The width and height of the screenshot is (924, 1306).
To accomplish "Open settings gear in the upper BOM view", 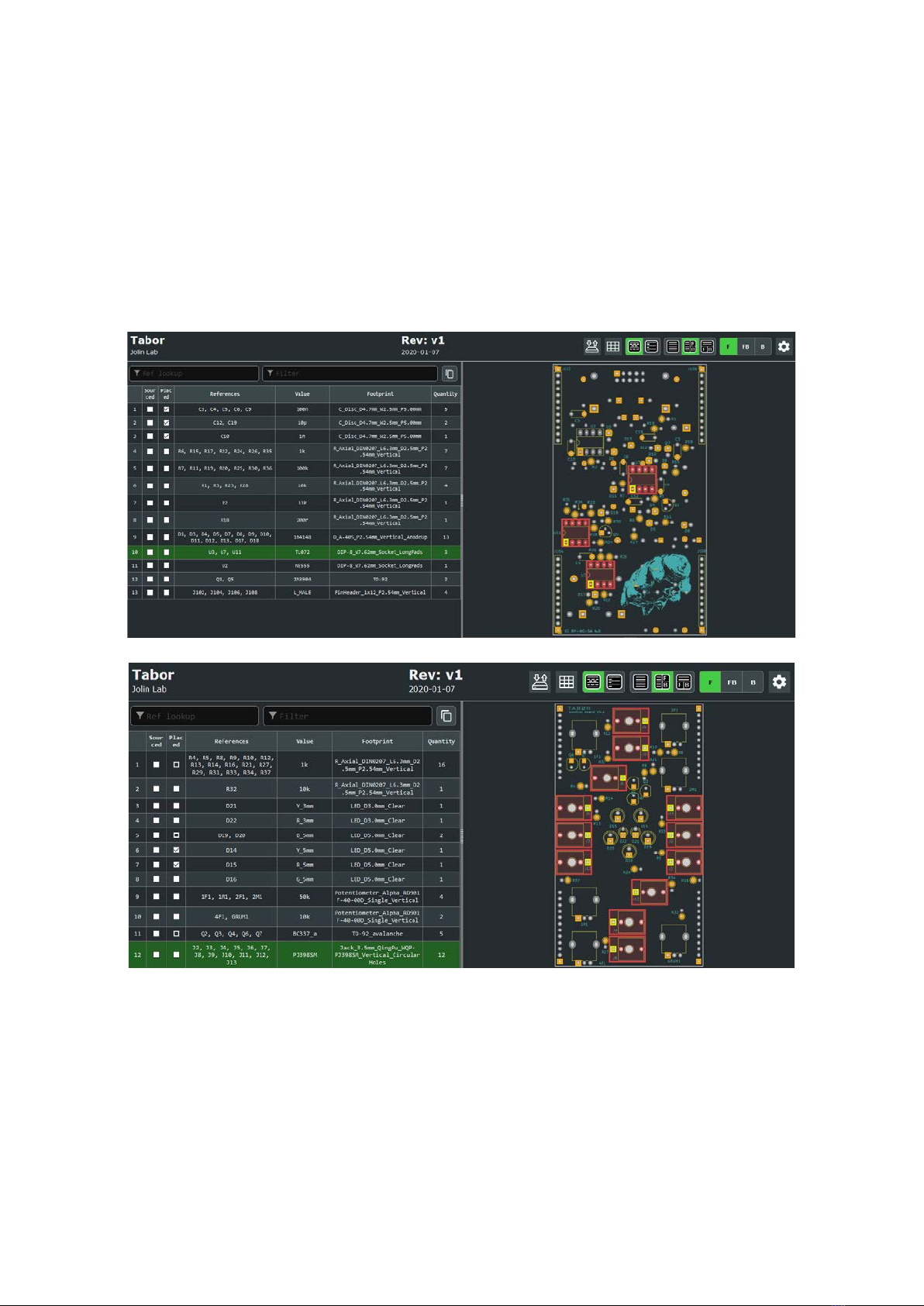I will click(784, 346).
